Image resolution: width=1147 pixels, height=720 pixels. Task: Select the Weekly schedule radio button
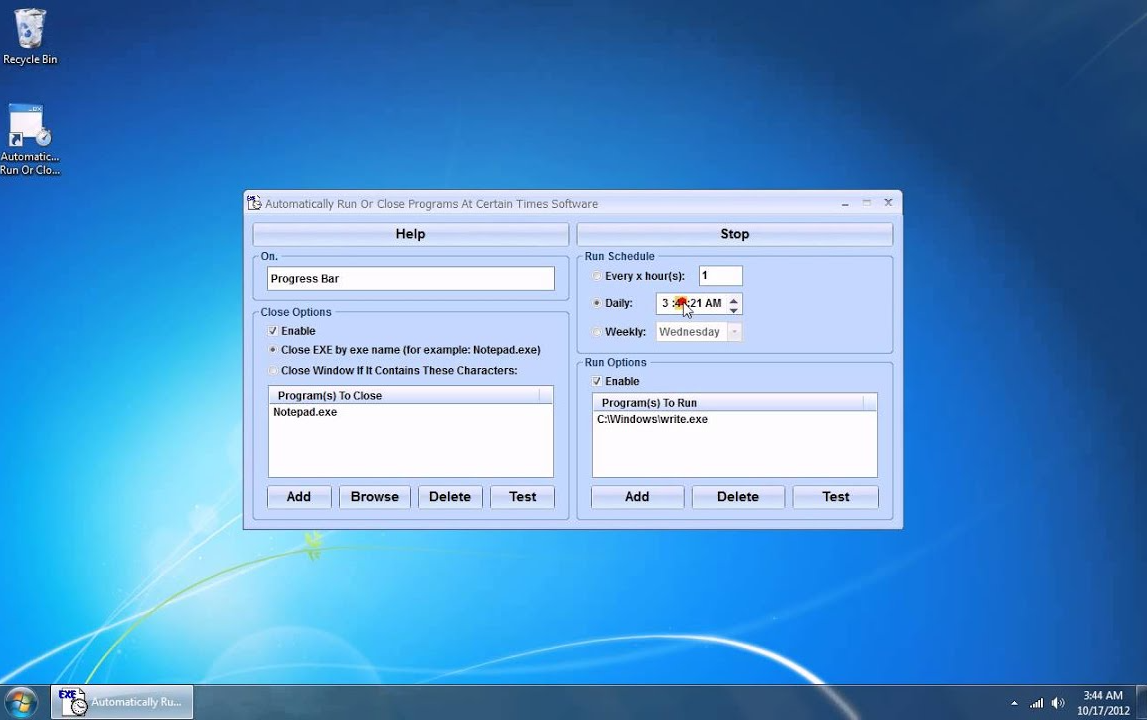pyautogui.click(x=597, y=332)
